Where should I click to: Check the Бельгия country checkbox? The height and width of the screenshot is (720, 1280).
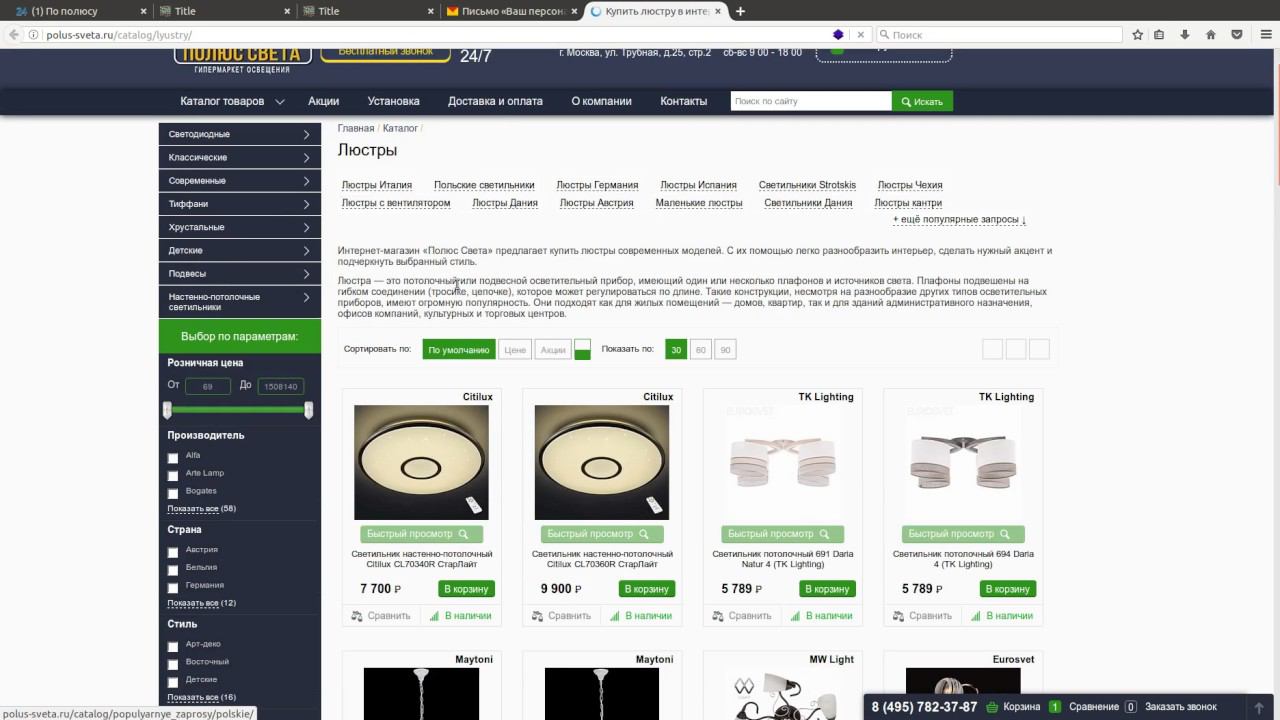(173, 570)
